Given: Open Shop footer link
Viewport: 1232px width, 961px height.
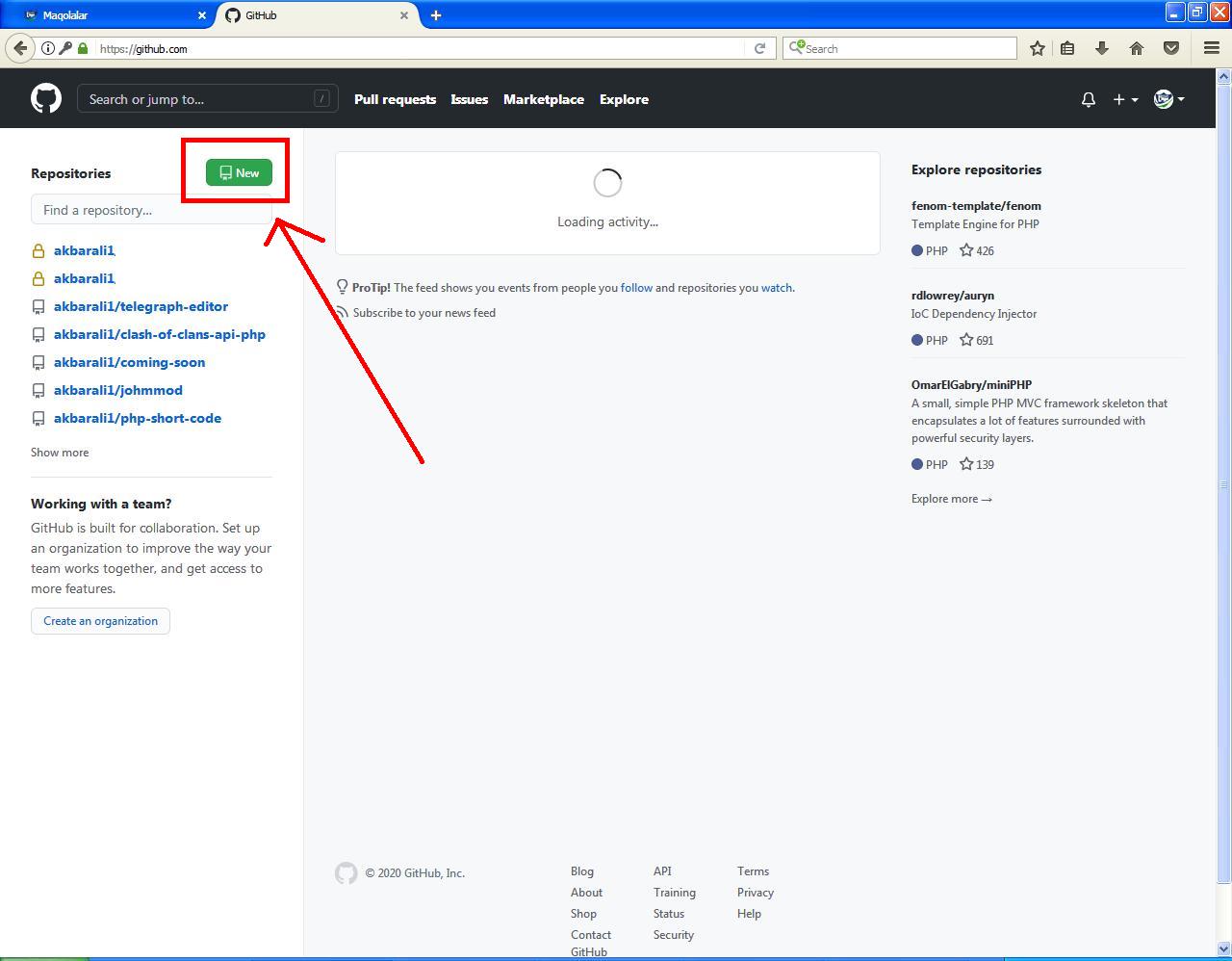Looking at the screenshot, I should (583, 914).
